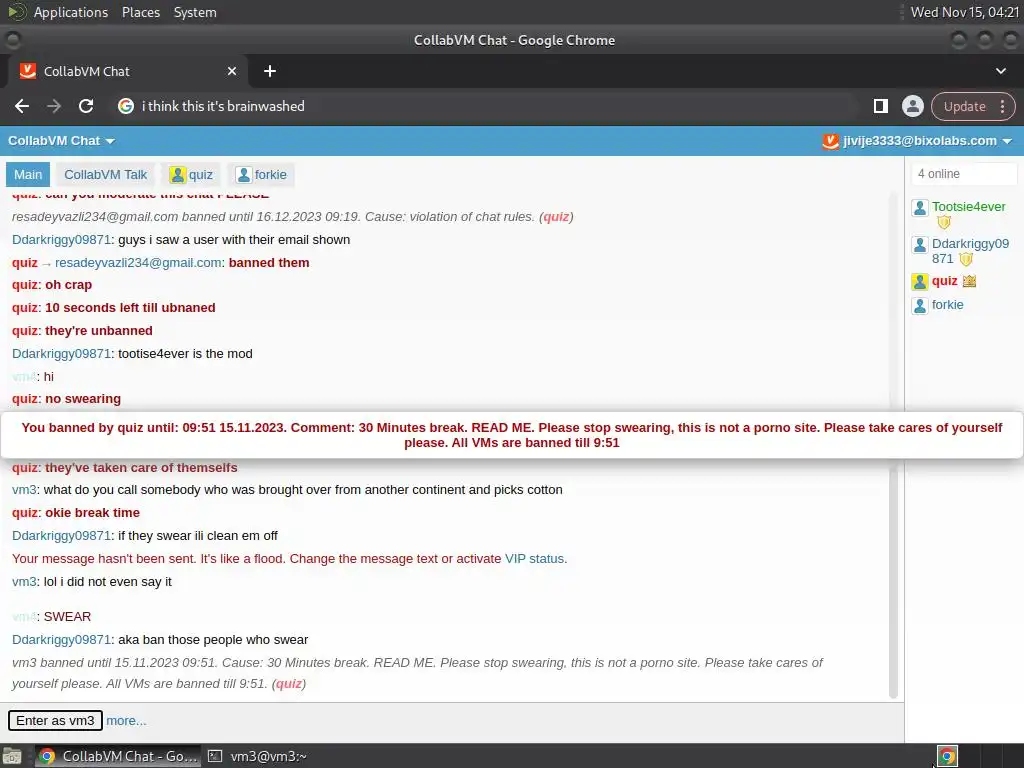
Task: Click the browser forward arrow
Action: click(54, 106)
